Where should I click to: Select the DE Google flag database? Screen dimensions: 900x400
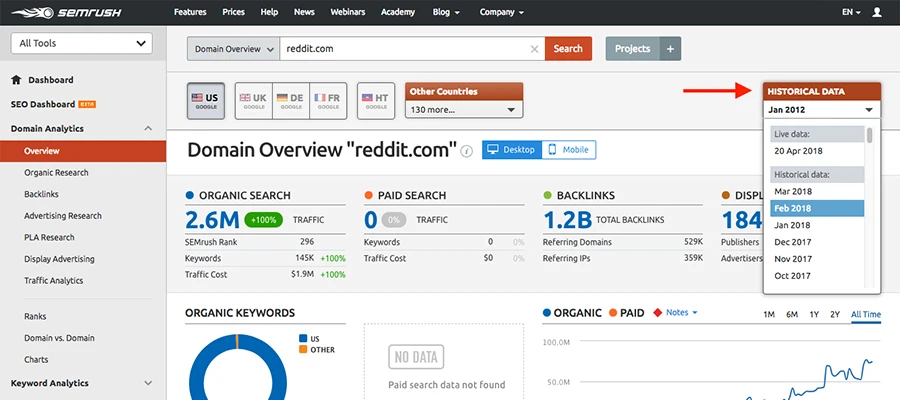coord(288,100)
